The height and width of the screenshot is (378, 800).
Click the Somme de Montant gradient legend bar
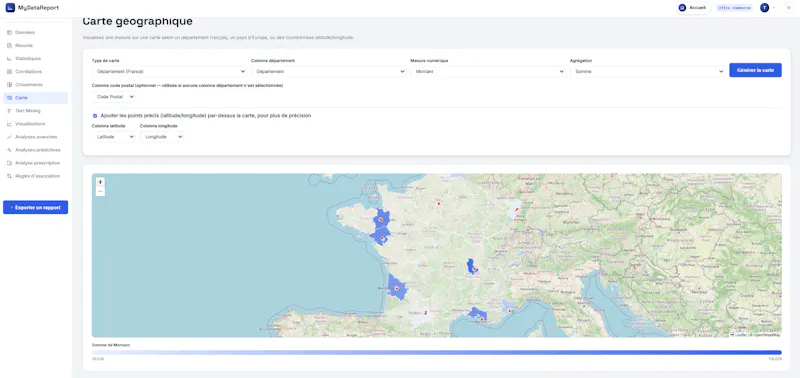(436, 352)
